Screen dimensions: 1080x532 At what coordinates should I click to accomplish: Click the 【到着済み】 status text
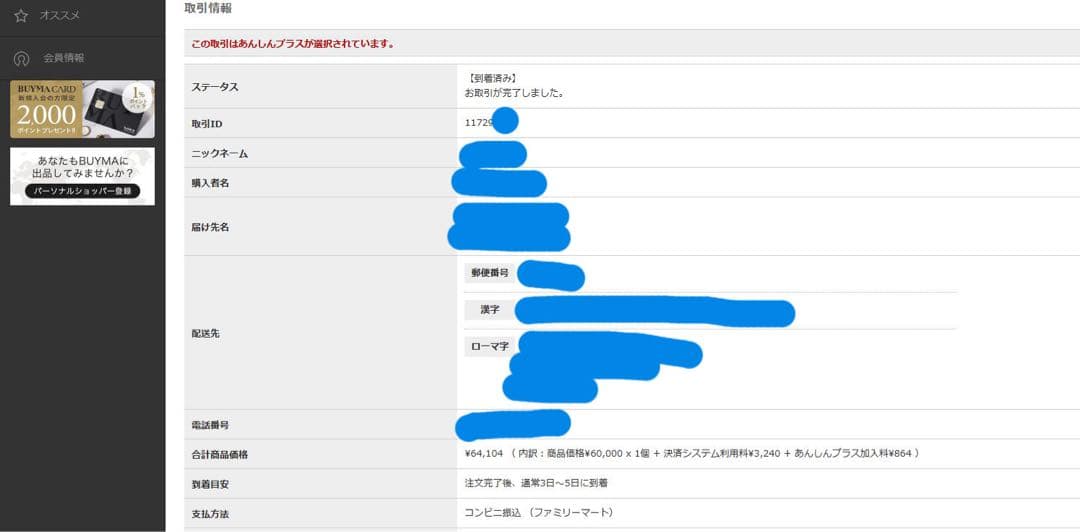(493, 78)
